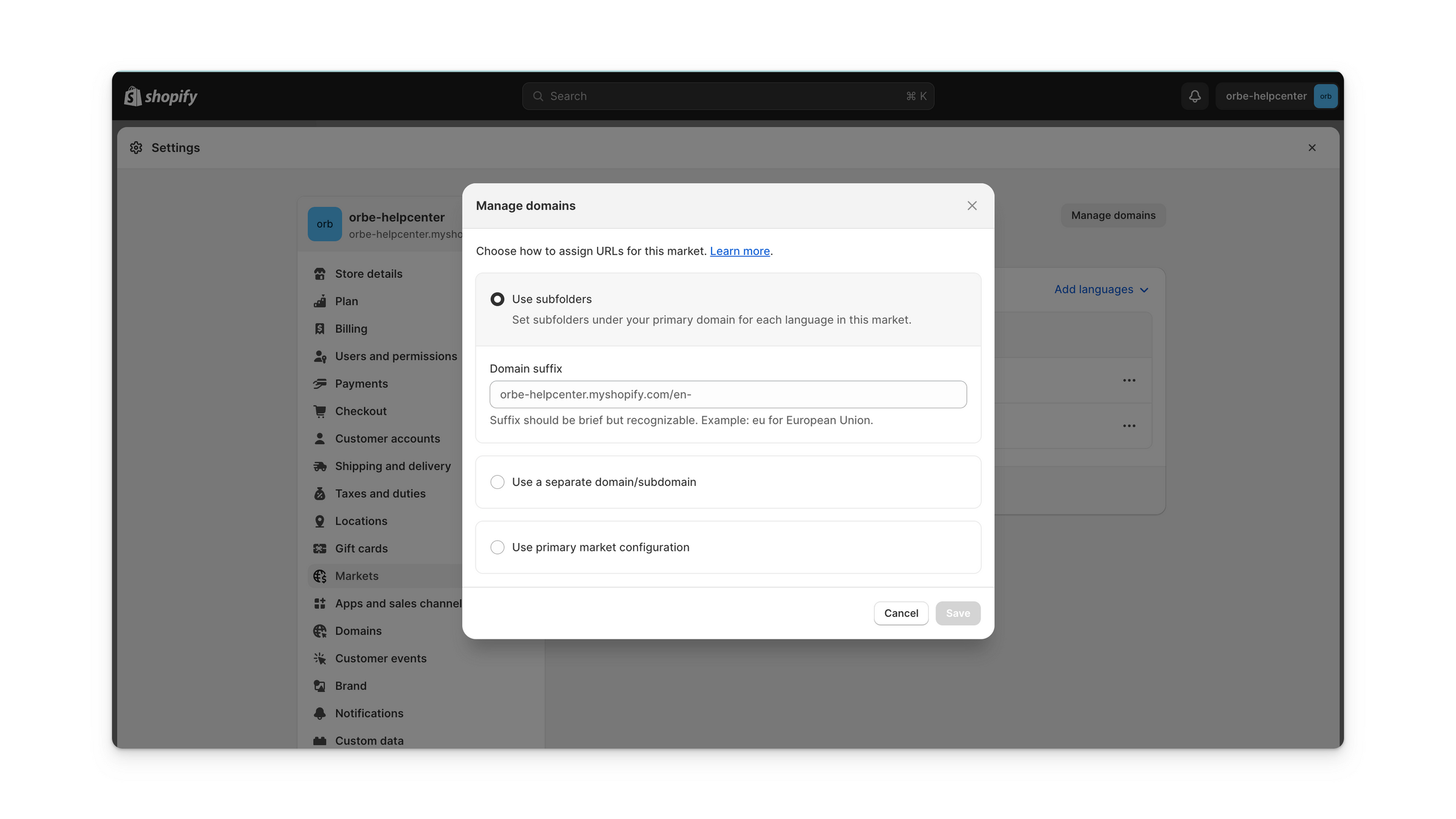Click the Locations pin icon

click(320, 521)
